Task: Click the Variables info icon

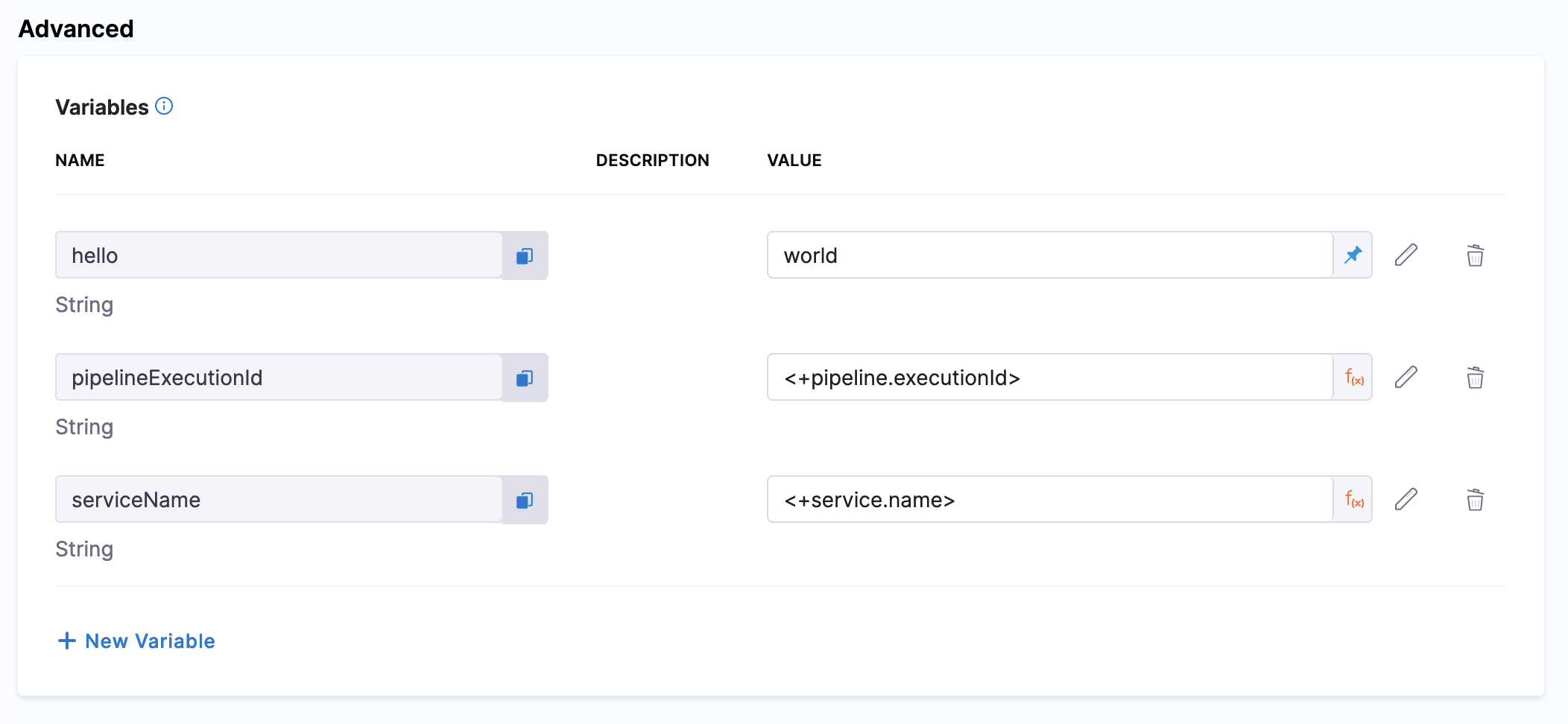Action: (x=164, y=106)
